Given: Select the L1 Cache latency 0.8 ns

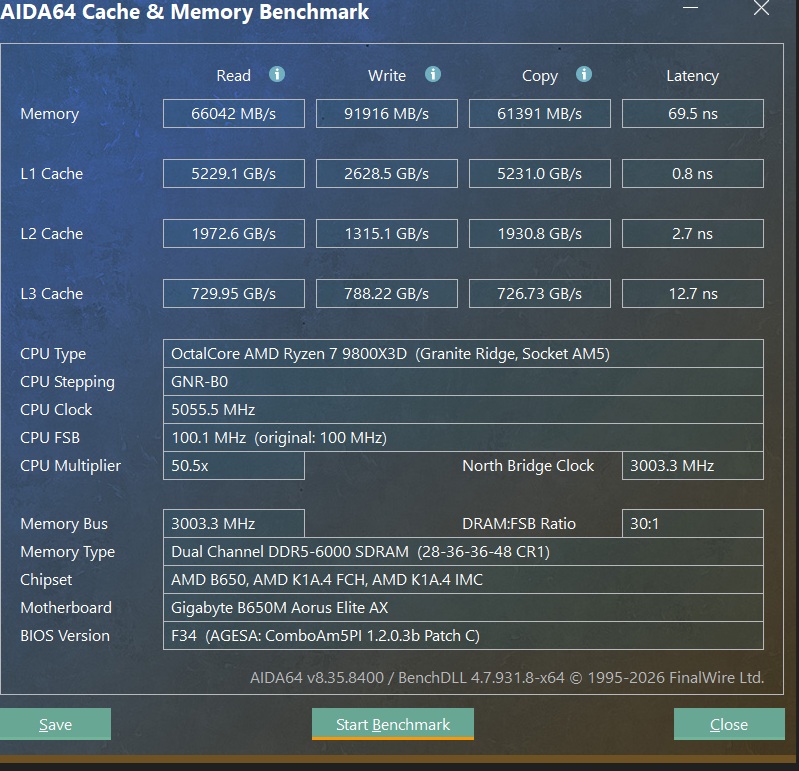Looking at the screenshot, I should pyautogui.click(x=693, y=174).
